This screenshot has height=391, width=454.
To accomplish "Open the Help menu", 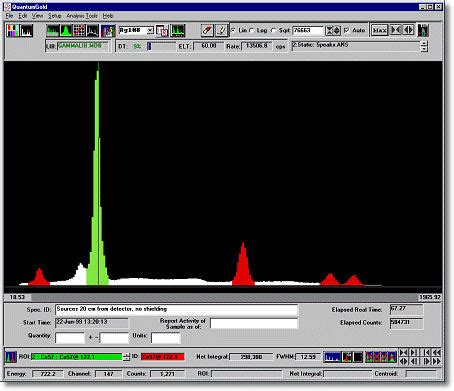I will coord(108,16).
